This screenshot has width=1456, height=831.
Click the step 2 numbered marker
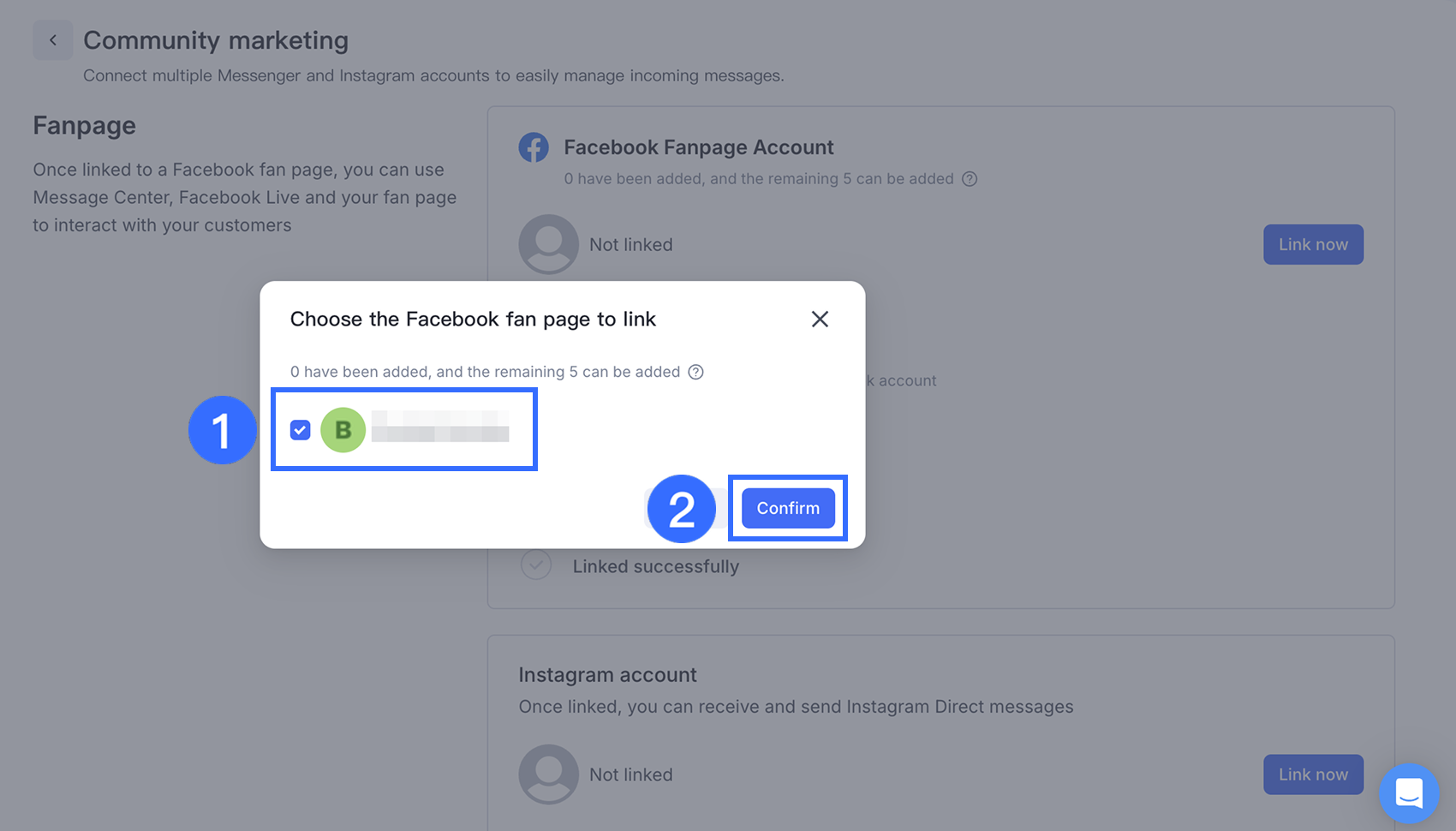682,509
